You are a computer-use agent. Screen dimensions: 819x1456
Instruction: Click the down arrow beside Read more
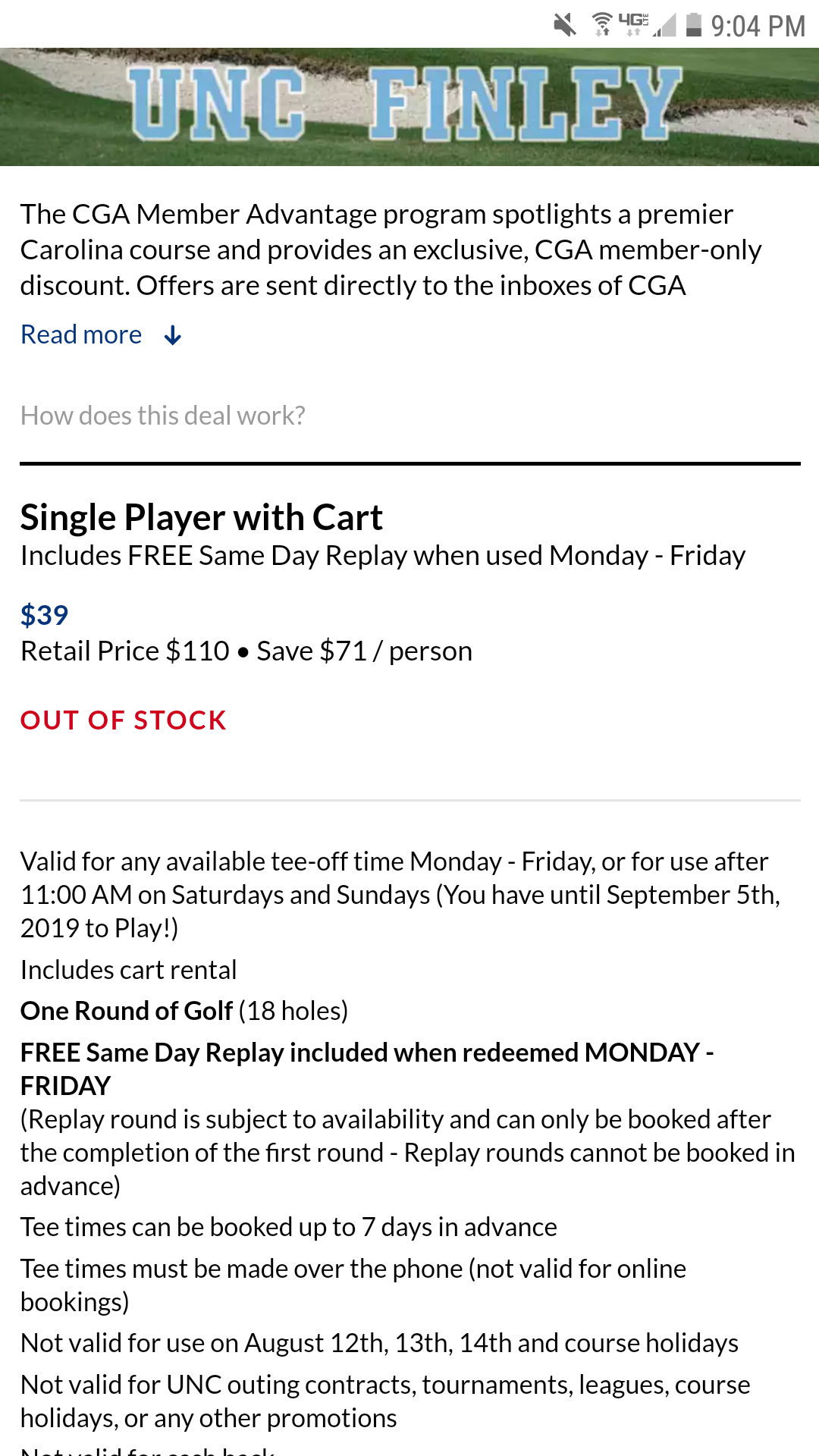pyautogui.click(x=173, y=335)
